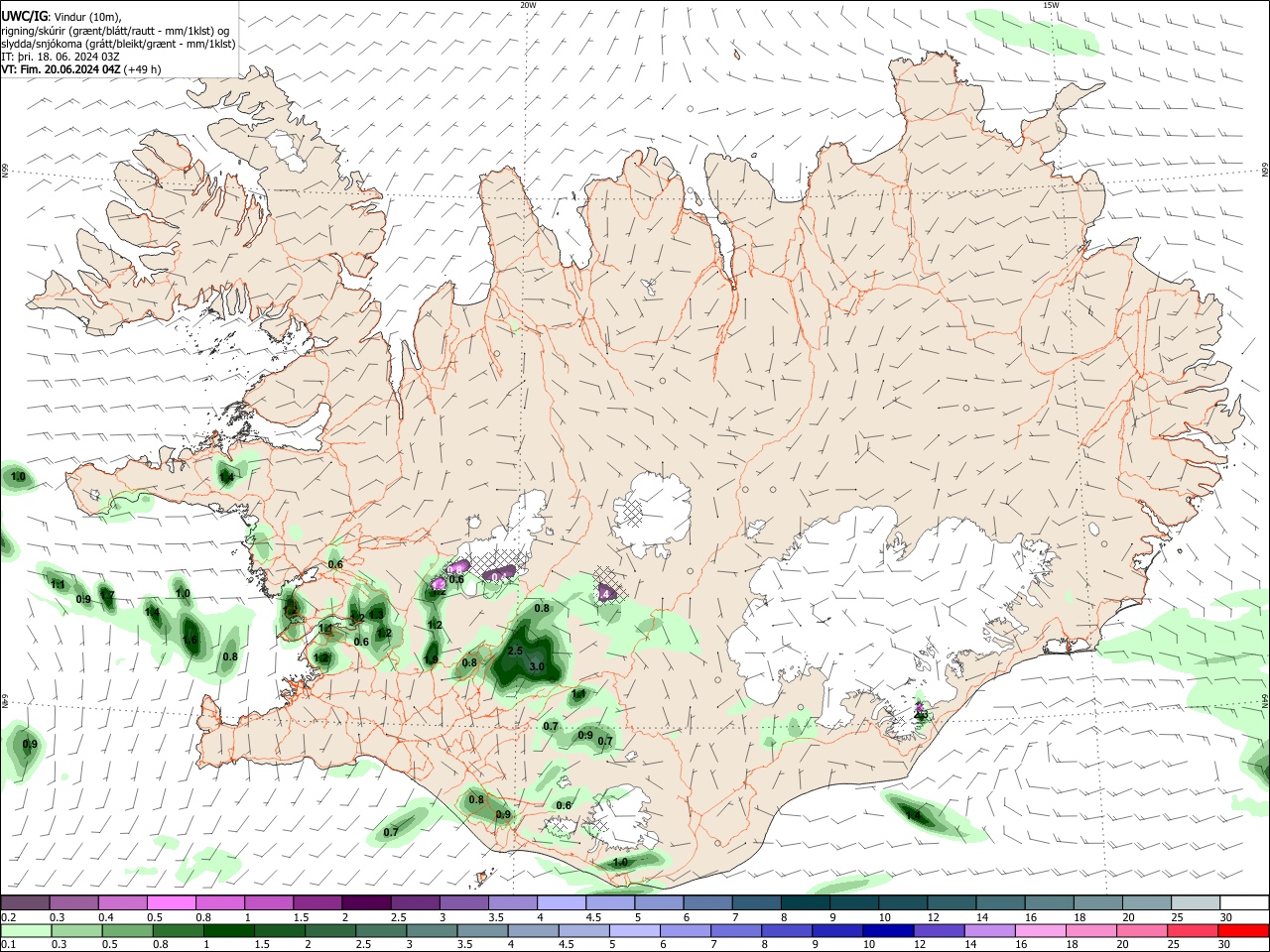Select the bottom-row violet swatch labeled 12

tap(939, 930)
